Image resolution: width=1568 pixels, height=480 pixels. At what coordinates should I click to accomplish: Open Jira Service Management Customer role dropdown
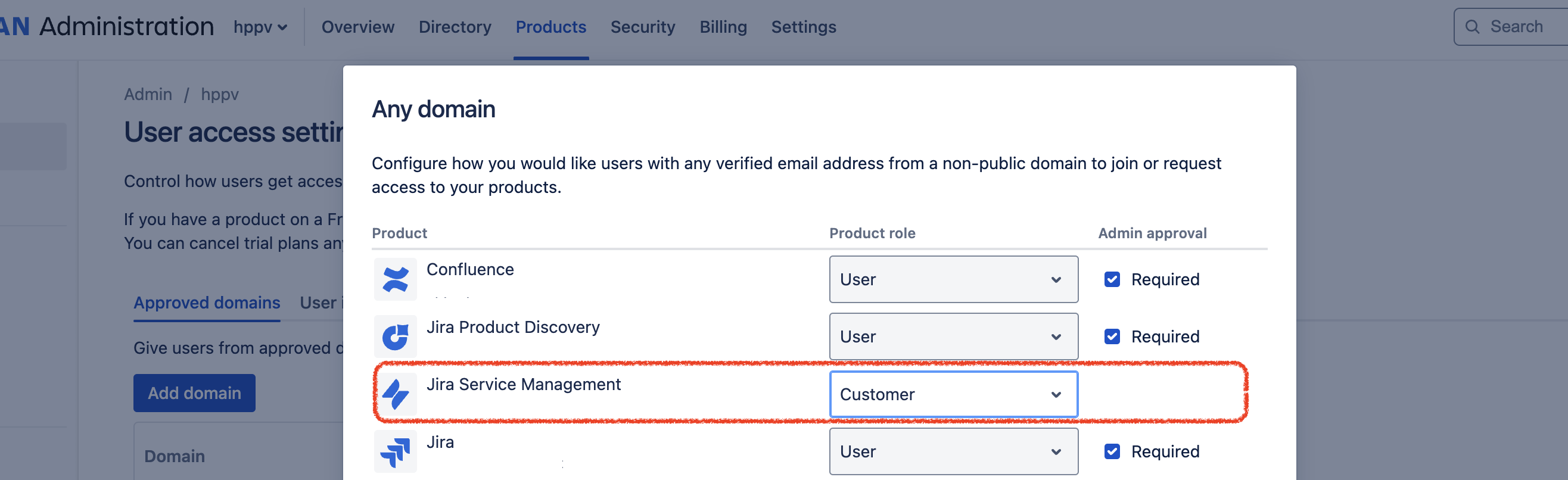click(x=953, y=394)
